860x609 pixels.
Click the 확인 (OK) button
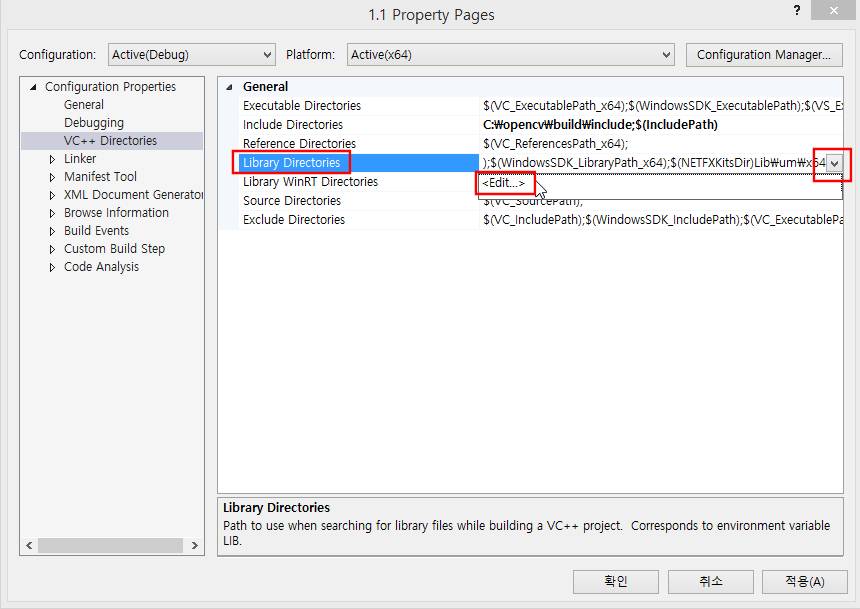pos(615,581)
